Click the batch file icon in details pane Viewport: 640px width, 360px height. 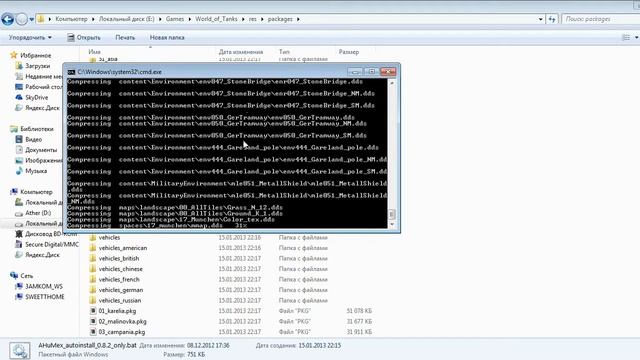click(20, 350)
